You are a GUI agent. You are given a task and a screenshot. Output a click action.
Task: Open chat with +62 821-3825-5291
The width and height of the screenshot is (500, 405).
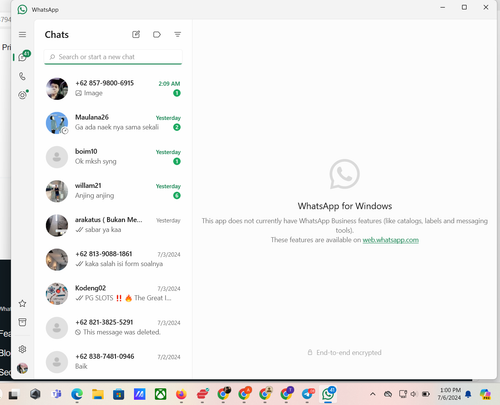coord(113,328)
